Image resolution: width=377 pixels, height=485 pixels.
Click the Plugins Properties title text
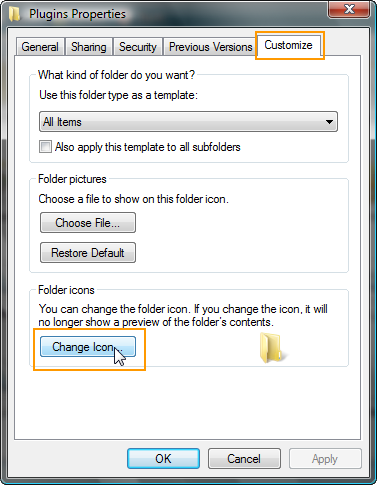tap(77, 14)
